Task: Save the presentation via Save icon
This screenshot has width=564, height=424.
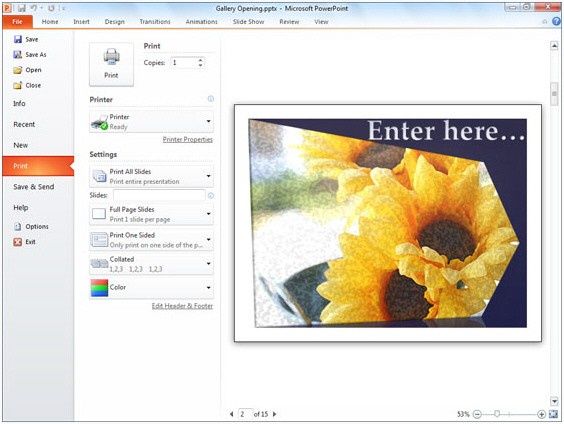Action: (18, 39)
